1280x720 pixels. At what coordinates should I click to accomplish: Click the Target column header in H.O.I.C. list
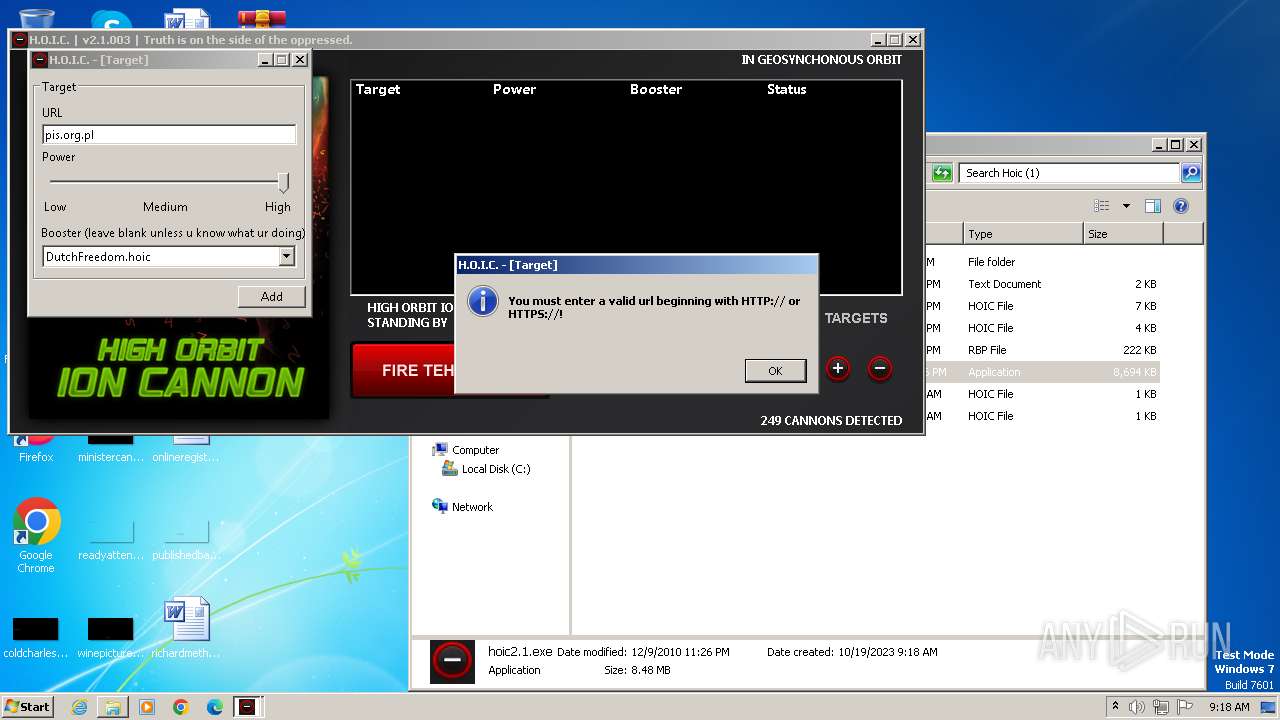click(x=378, y=89)
